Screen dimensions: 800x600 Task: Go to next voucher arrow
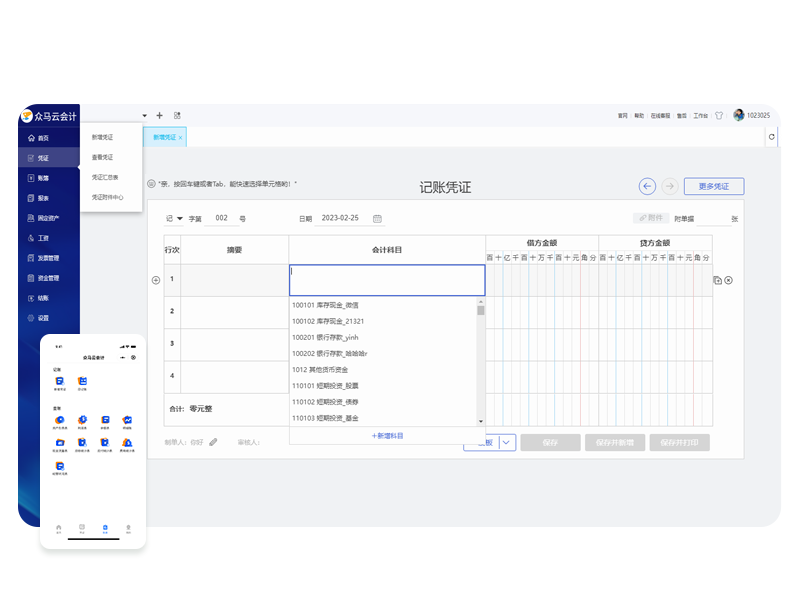[x=670, y=186]
